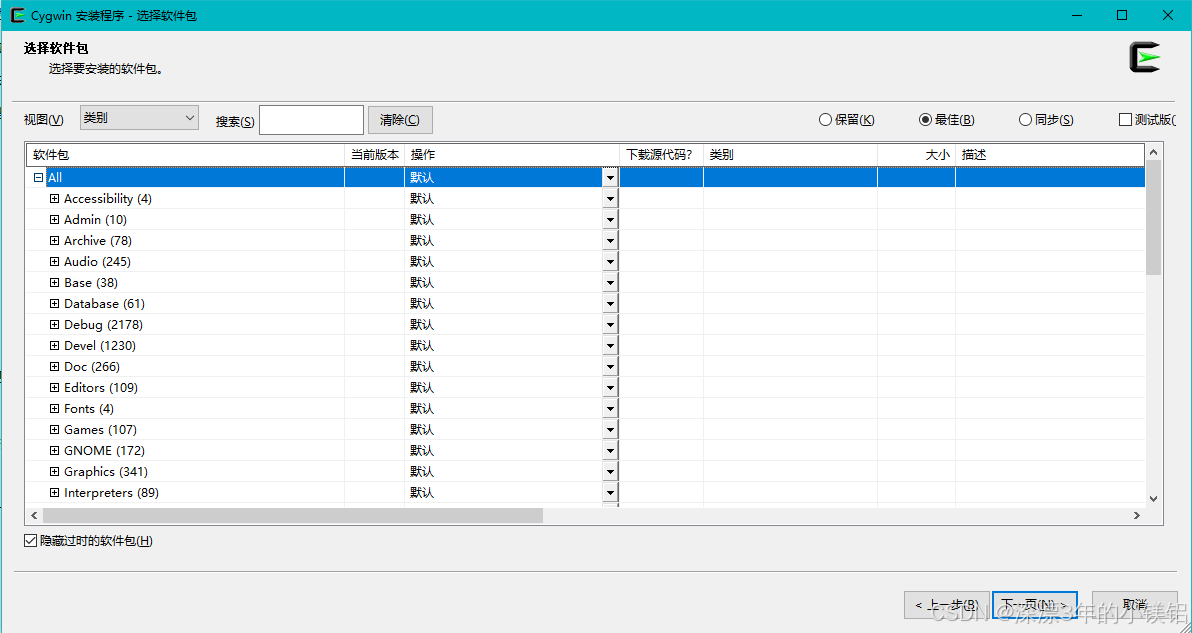Open action dropdown for Accessibility row
1192x633 pixels.
coord(610,199)
